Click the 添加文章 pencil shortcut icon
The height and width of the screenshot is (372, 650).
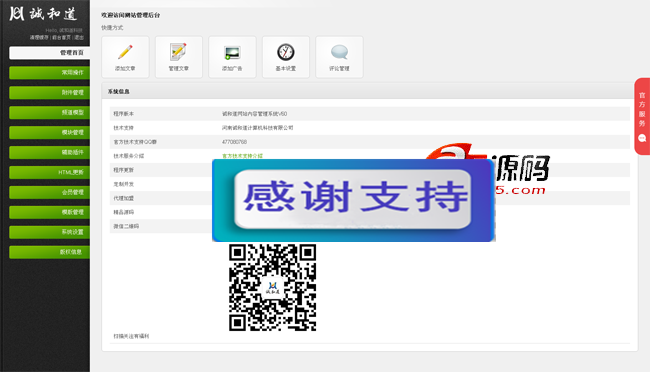click(125, 52)
